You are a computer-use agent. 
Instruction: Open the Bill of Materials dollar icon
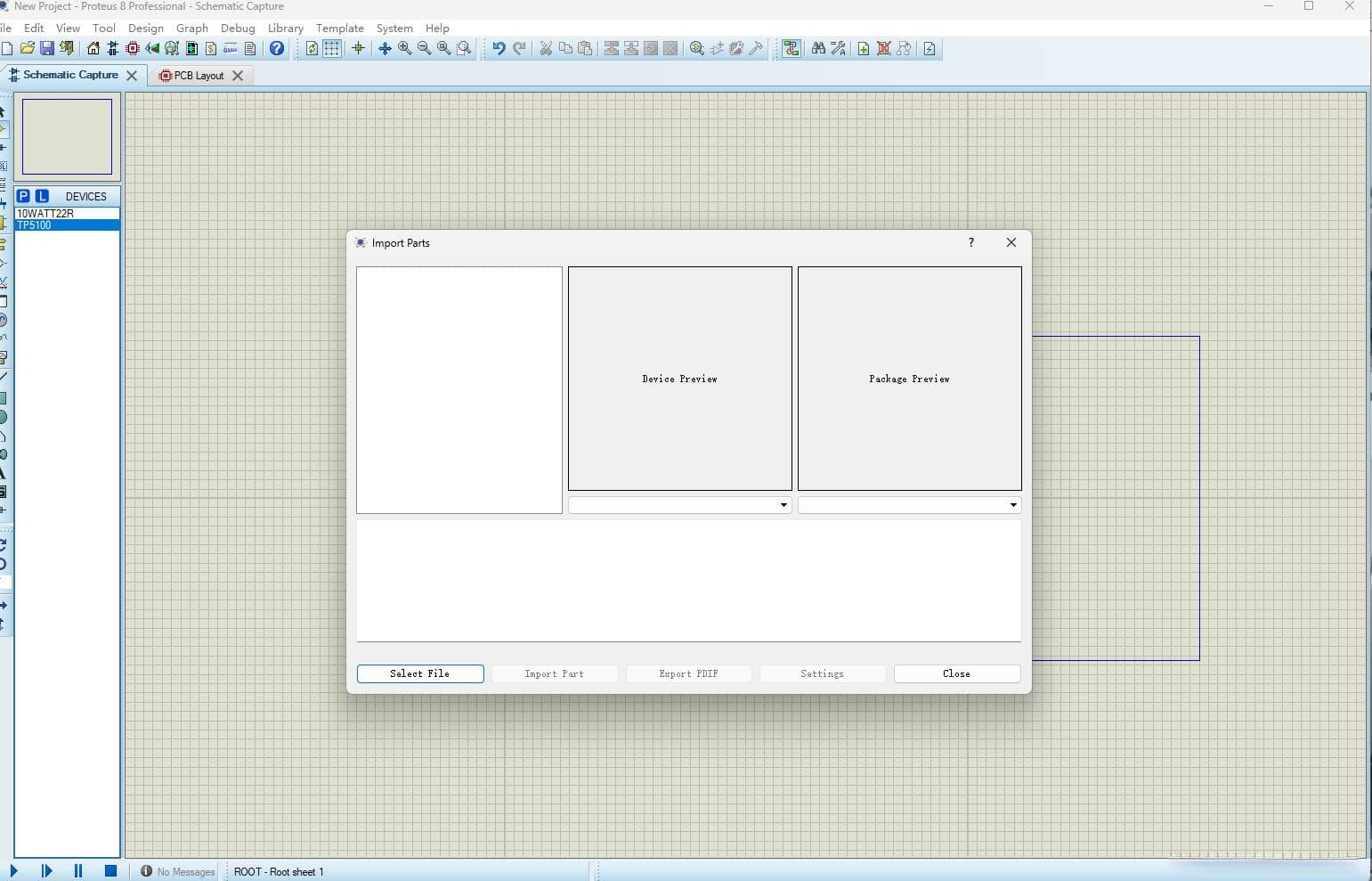tap(211, 49)
